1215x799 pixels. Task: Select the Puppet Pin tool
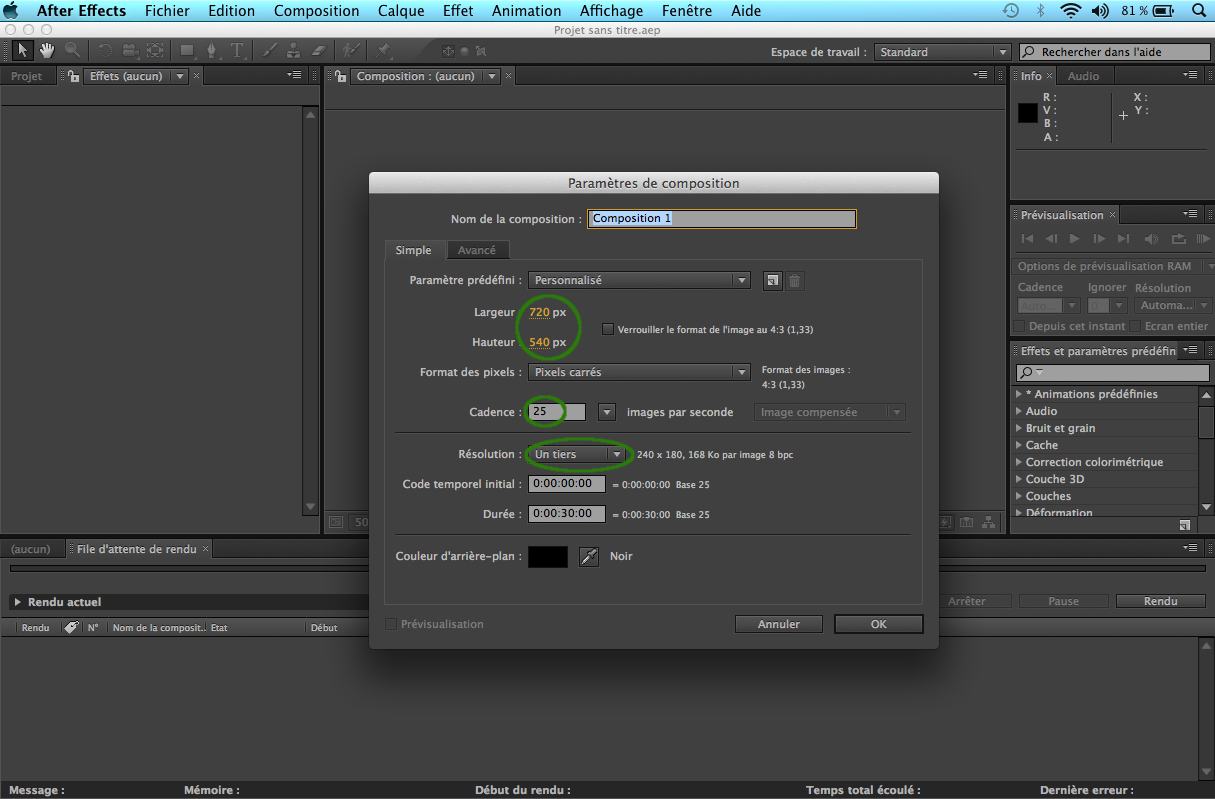click(384, 51)
